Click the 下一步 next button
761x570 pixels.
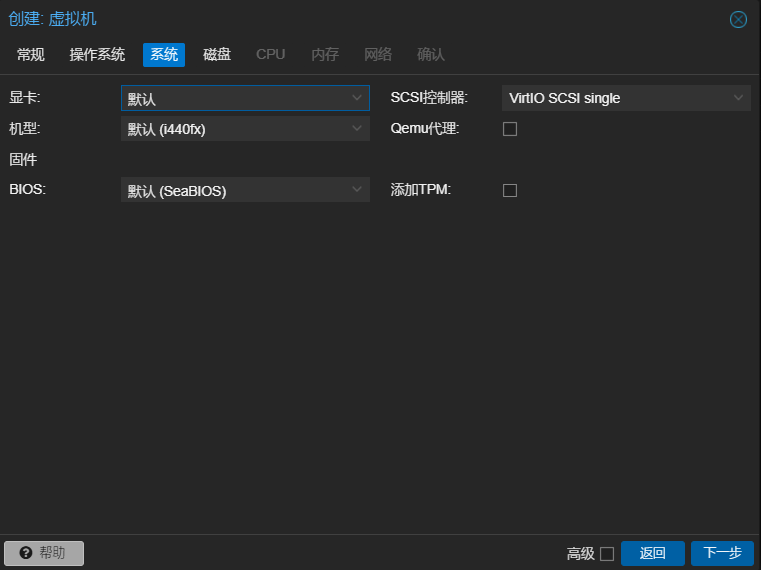(x=722, y=553)
